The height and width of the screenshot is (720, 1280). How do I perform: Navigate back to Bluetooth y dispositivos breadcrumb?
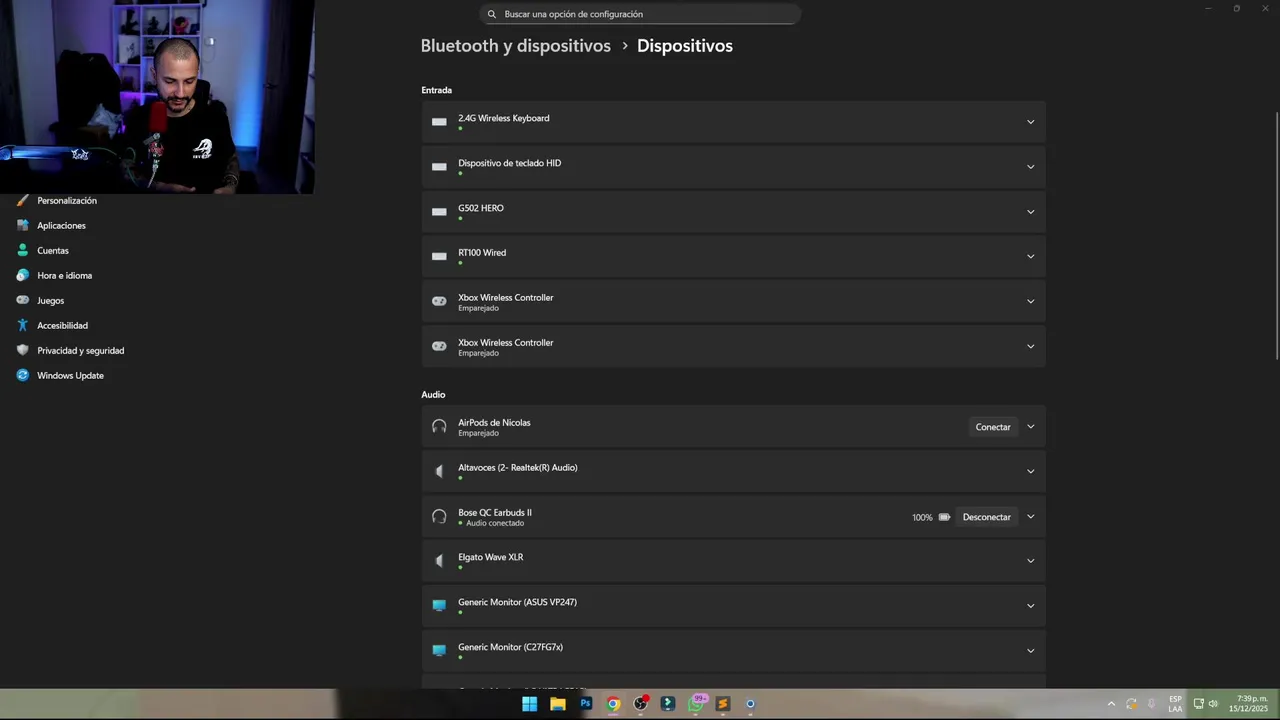515,46
